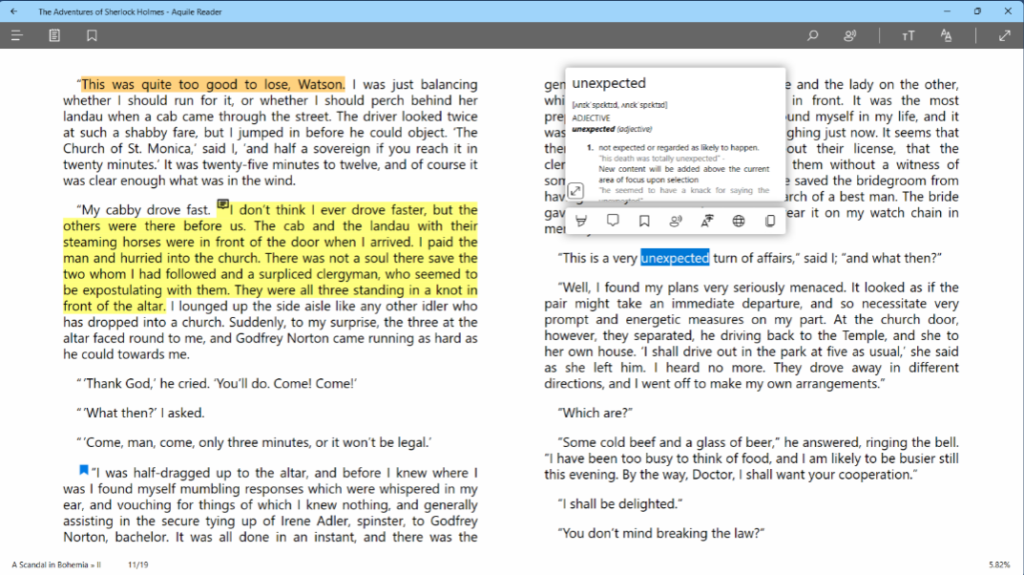Screen dimensions: 1024x575
Task: Click the blue bookmark marker in the text
Action: (84, 469)
